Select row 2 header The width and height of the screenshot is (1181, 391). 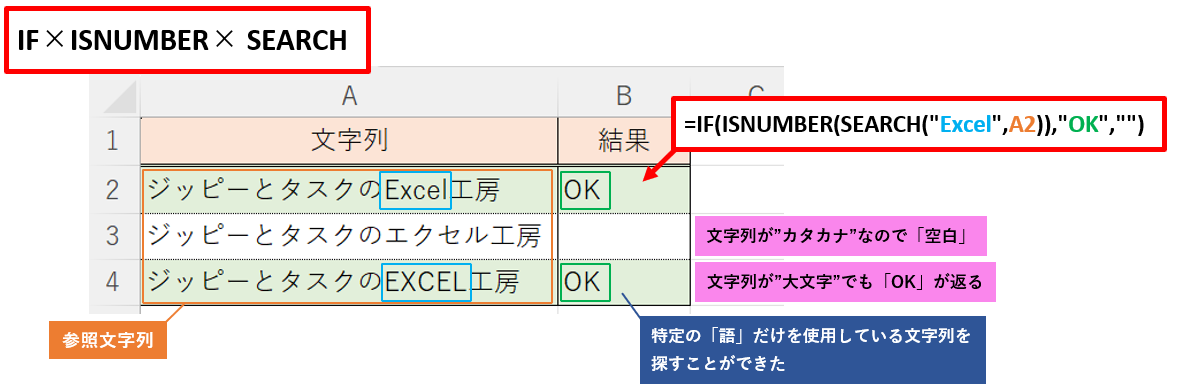(x=114, y=189)
